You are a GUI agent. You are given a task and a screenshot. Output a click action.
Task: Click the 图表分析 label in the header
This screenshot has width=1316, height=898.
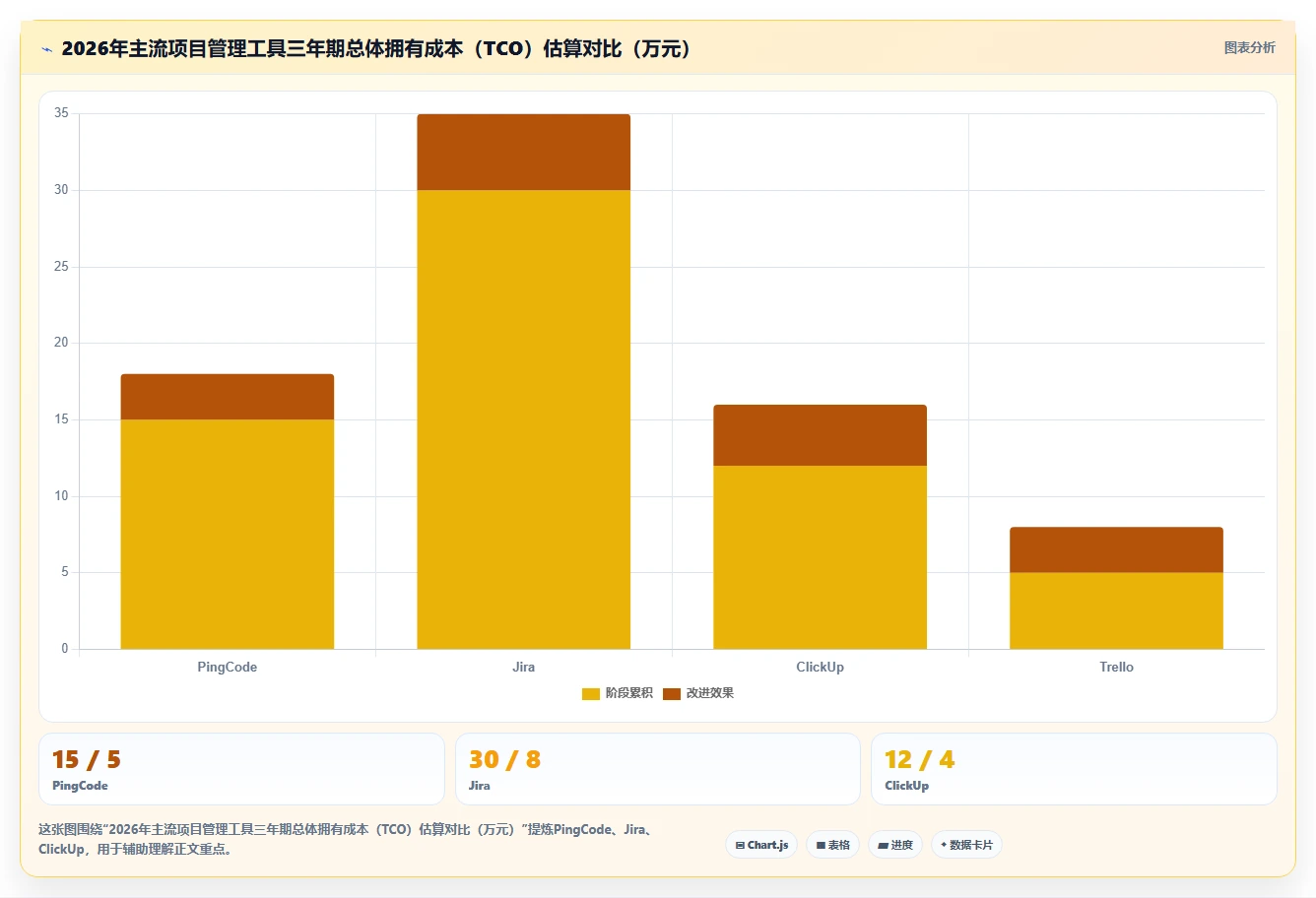[x=1249, y=47]
